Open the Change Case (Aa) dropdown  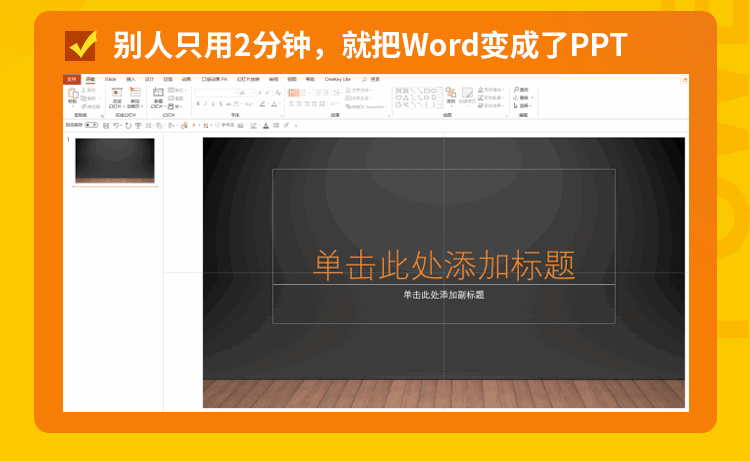[x=248, y=103]
